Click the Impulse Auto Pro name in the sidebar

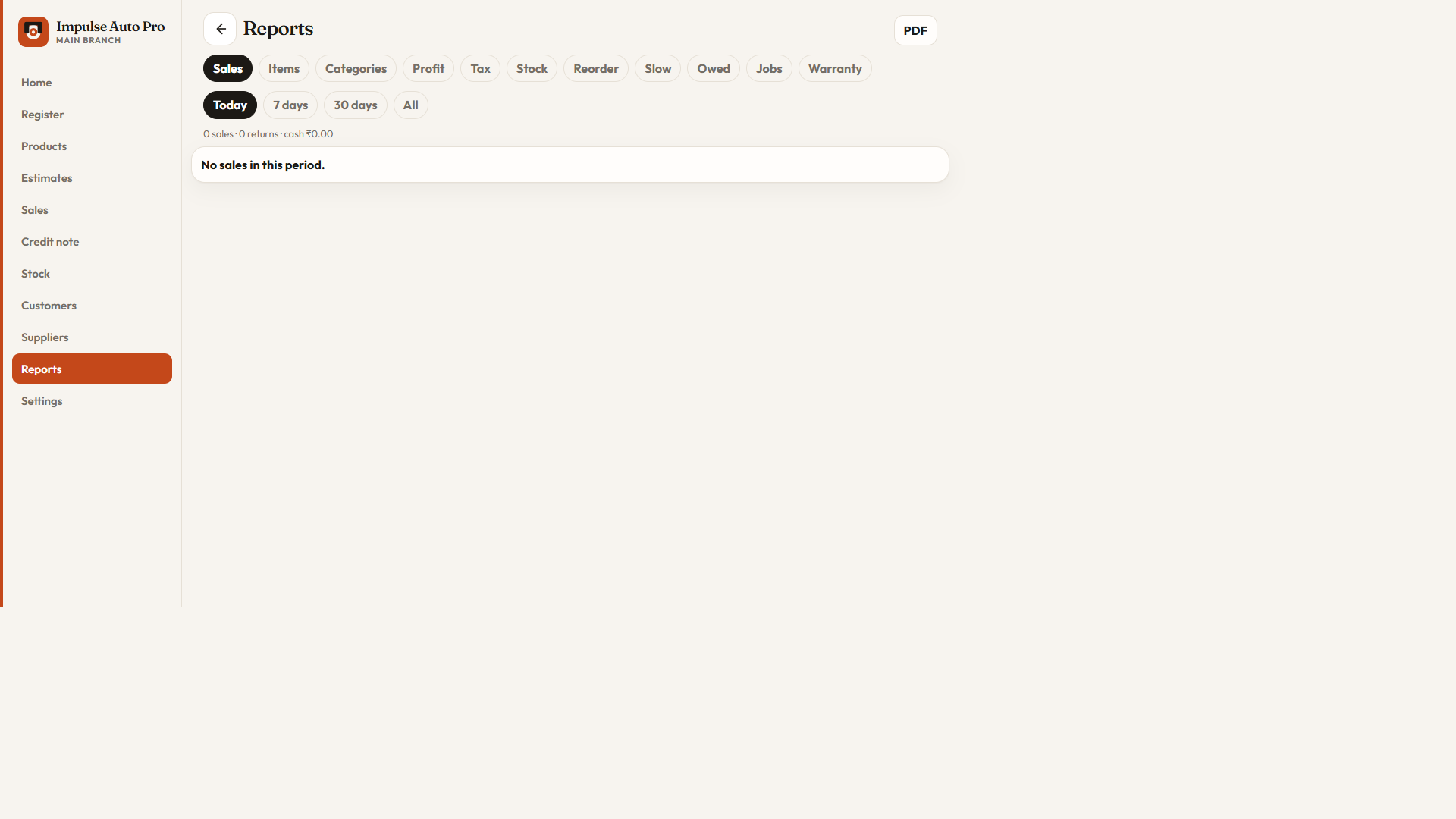(x=110, y=27)
